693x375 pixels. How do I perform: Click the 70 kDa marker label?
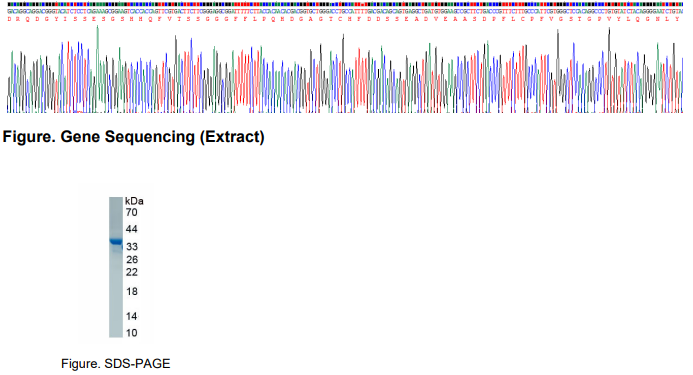(x=131, y=212)
